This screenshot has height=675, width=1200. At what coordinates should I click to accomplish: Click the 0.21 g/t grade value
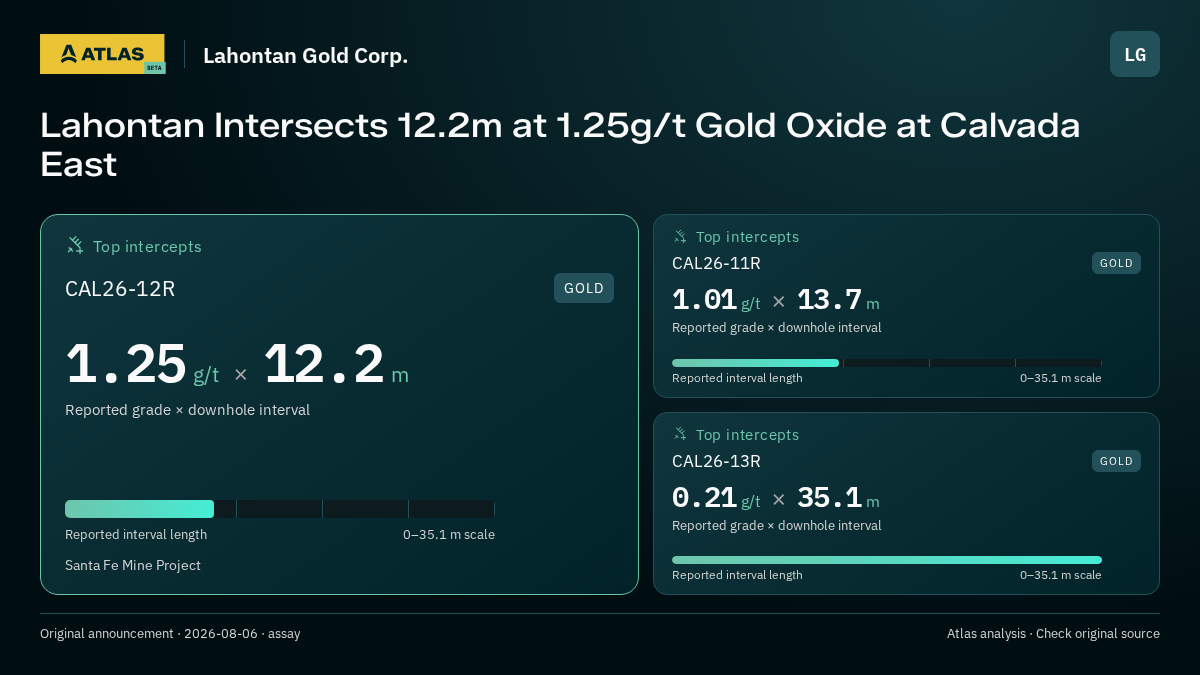click(x=716, y=498)
